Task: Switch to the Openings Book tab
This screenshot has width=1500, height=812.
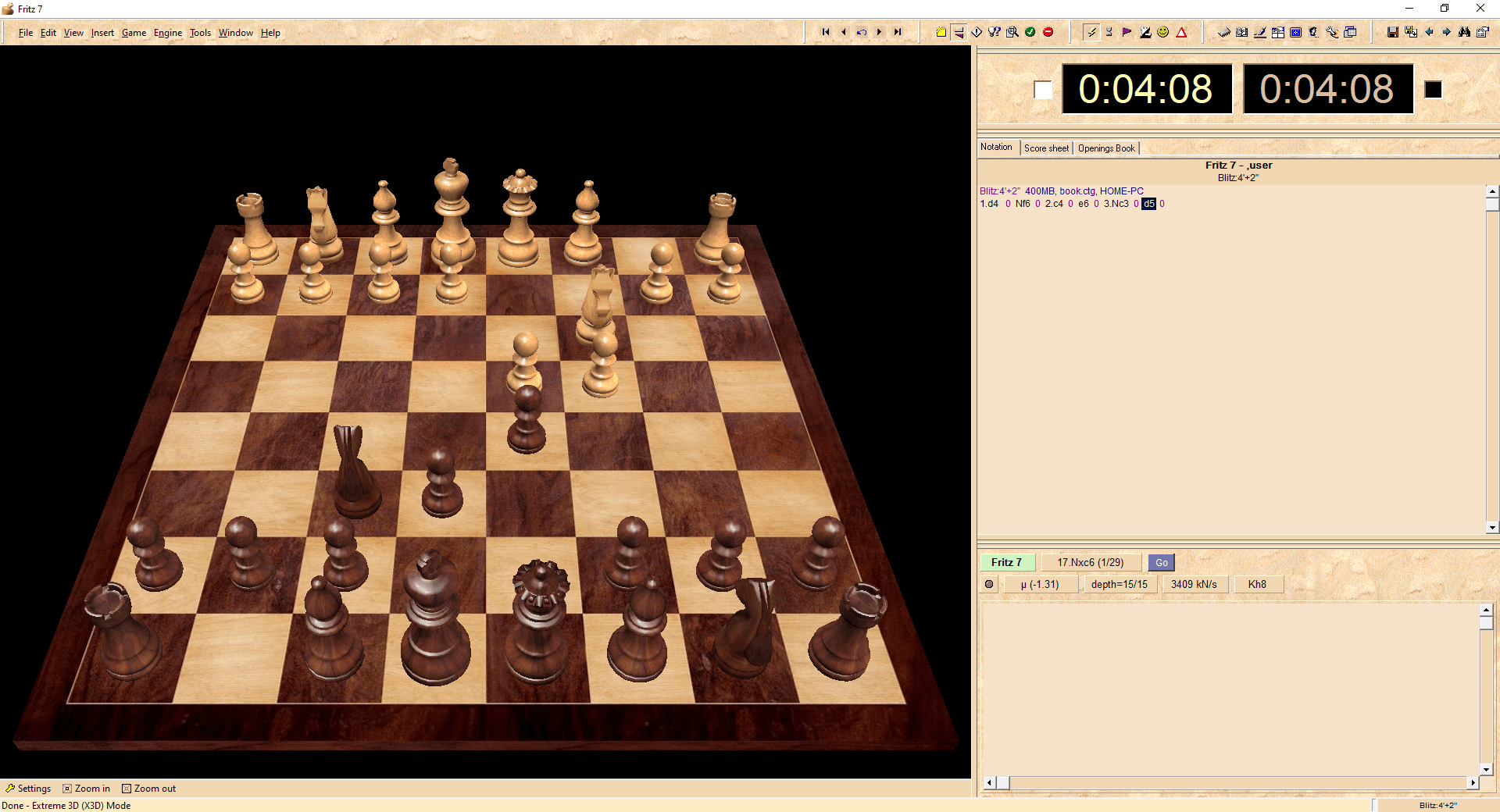Action: [1106, 148]
